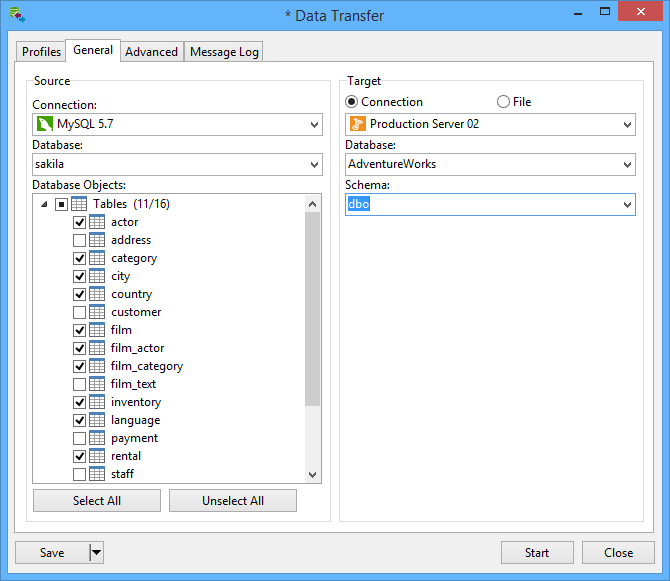This screenshot has height=581, width=670.
Task: Click the Unselect All button
Action: point(233,500)
